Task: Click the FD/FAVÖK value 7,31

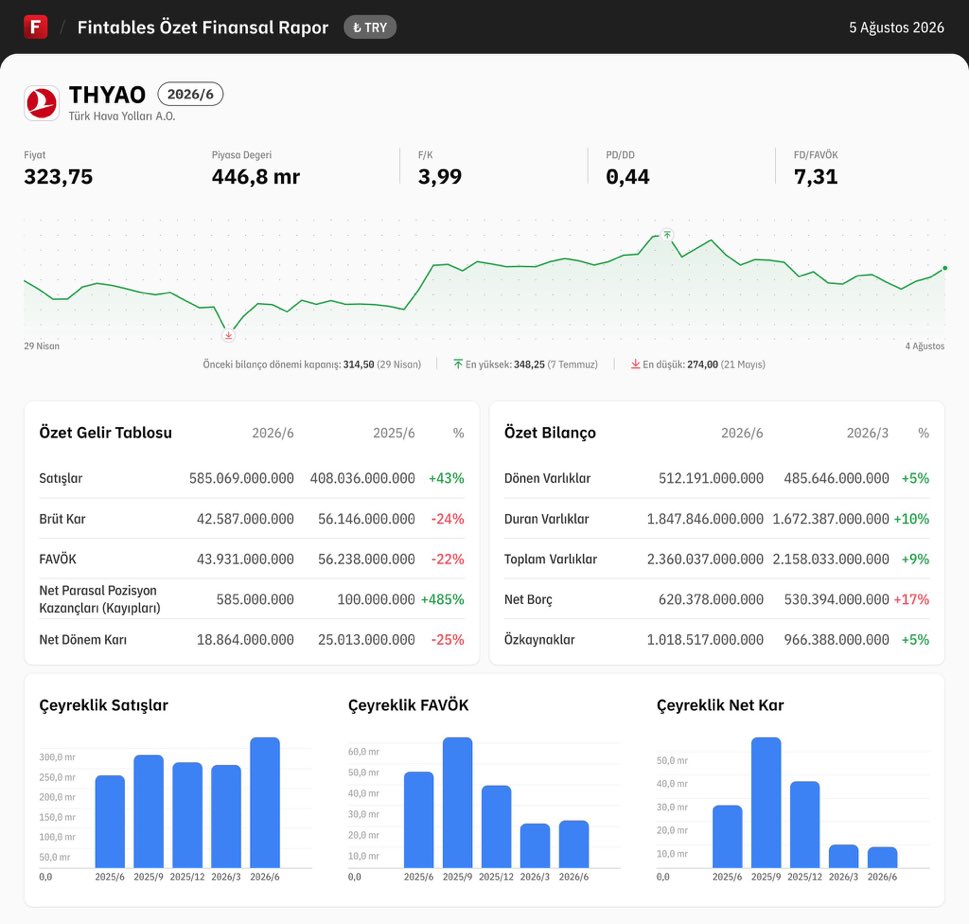Action: click(x=816, y=177)
